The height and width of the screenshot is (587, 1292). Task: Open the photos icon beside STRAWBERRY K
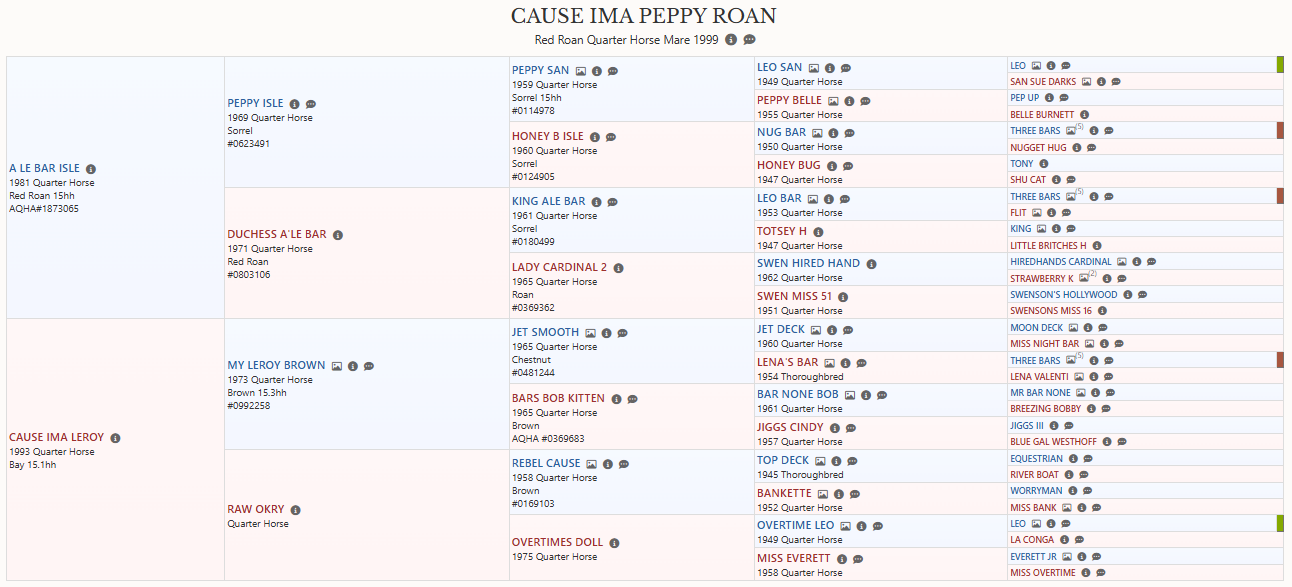pyautogui.click(x=1085, y=278)
